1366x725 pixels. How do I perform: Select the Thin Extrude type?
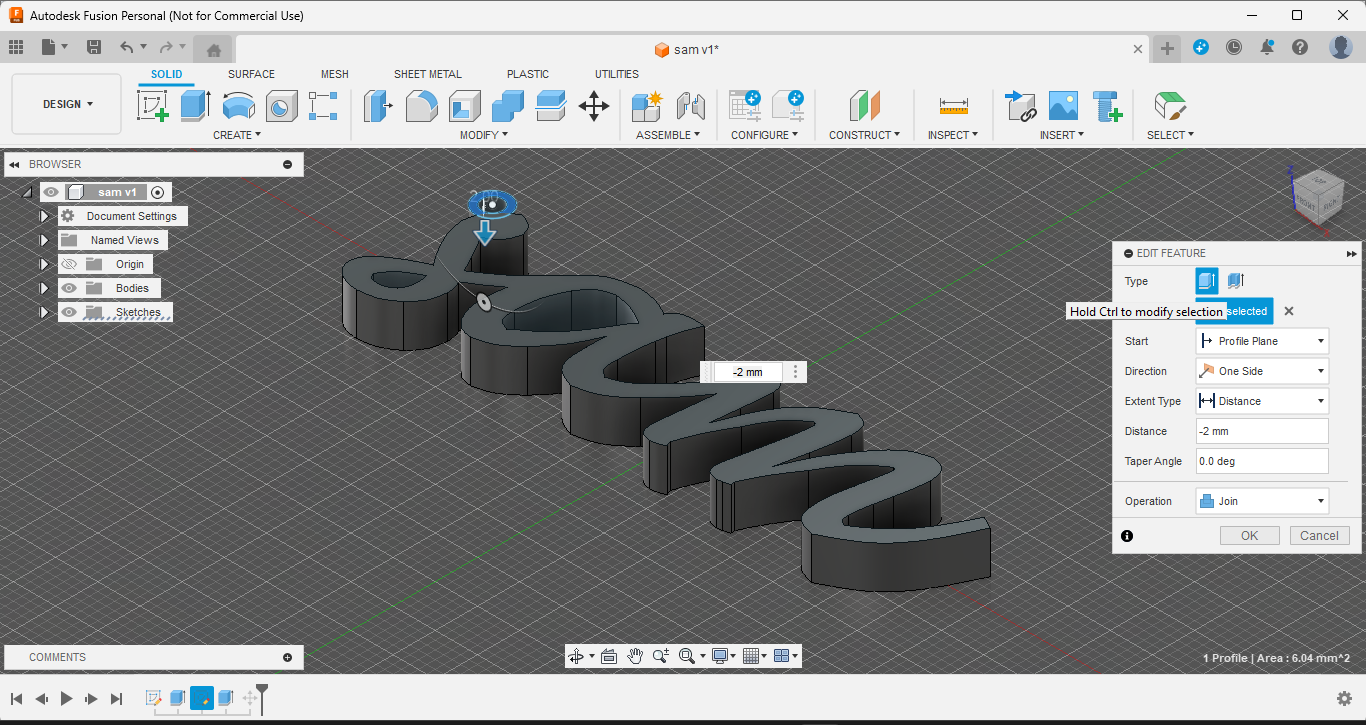coord(1235,281)
